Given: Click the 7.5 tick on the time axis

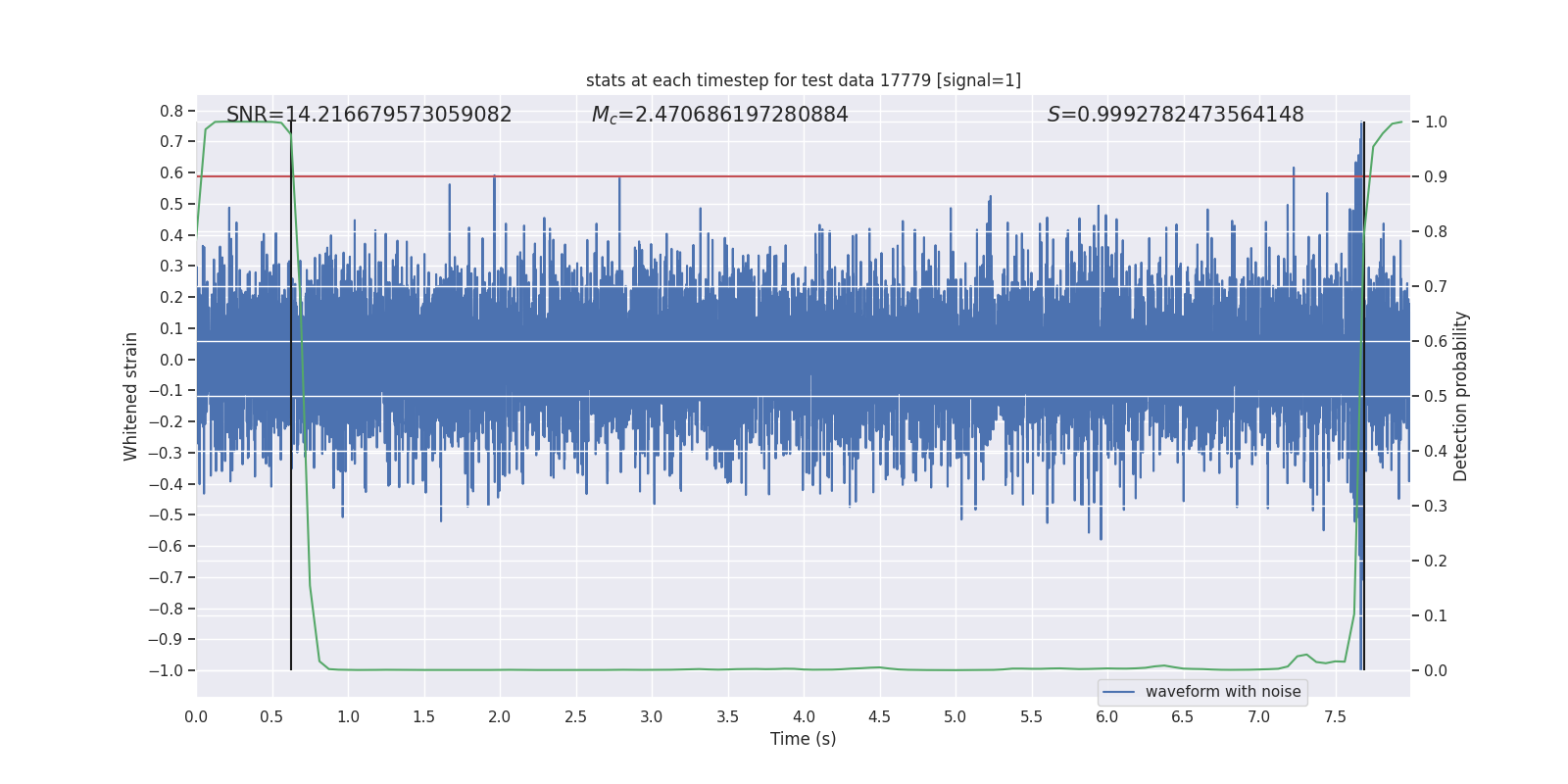Looking at the screenshot, I should tap(1335, 716).
